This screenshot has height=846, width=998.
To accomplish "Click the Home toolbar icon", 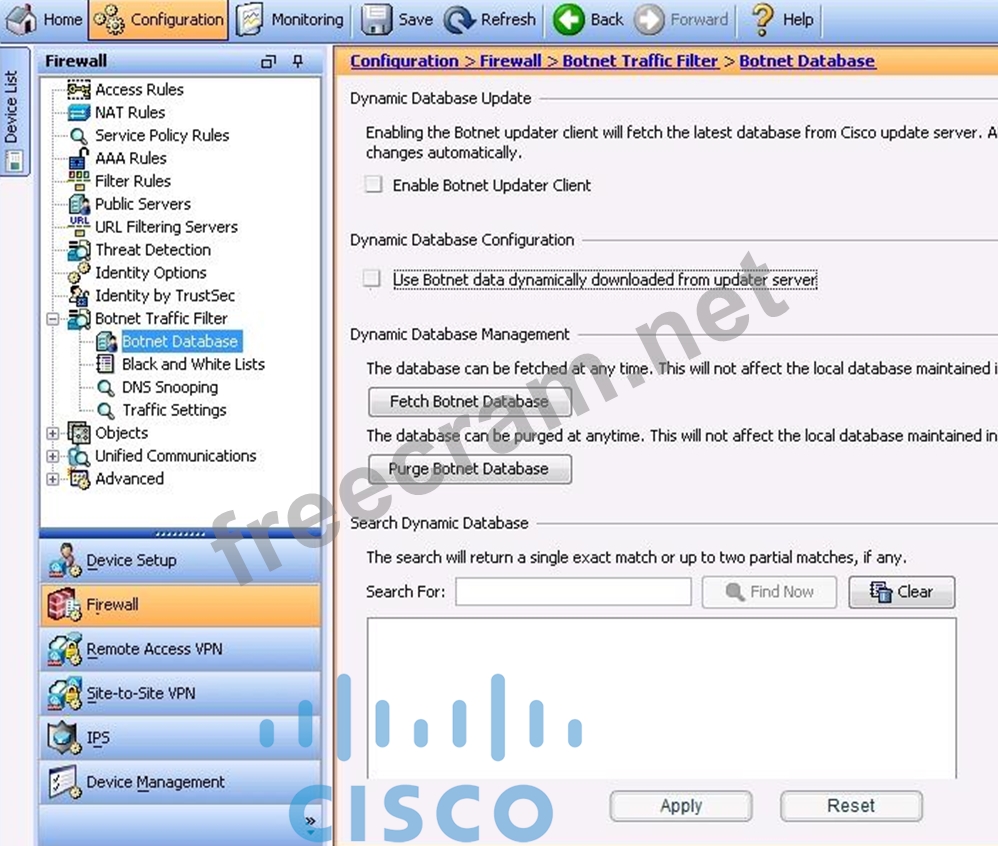I will pos(23,19).
